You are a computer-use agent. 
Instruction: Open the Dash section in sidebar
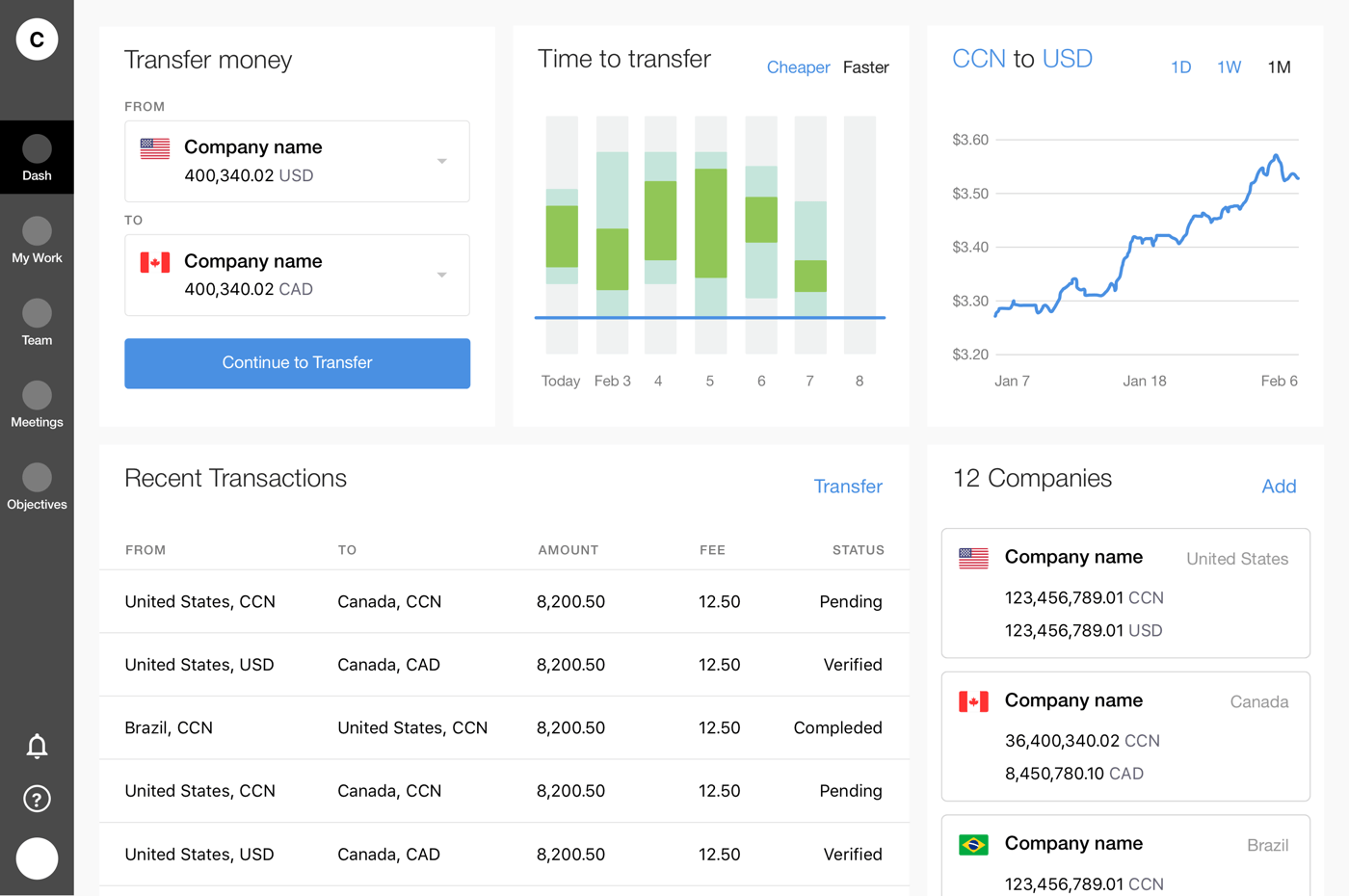click(x=37, y=157)
